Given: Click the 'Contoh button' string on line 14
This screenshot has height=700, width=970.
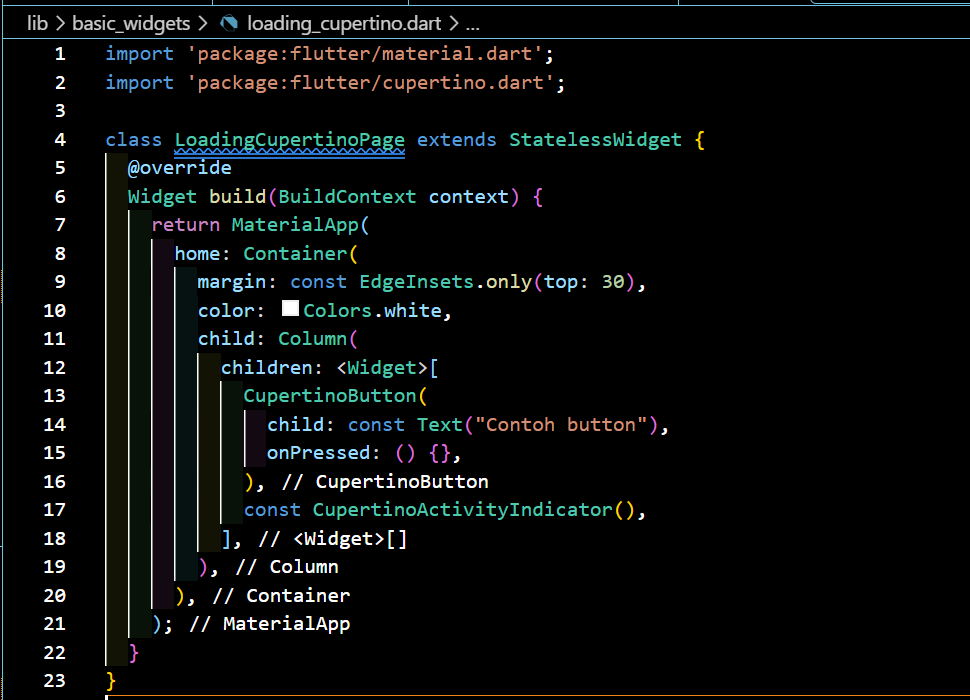Looking at the screenshot, I should pos(565,424).
